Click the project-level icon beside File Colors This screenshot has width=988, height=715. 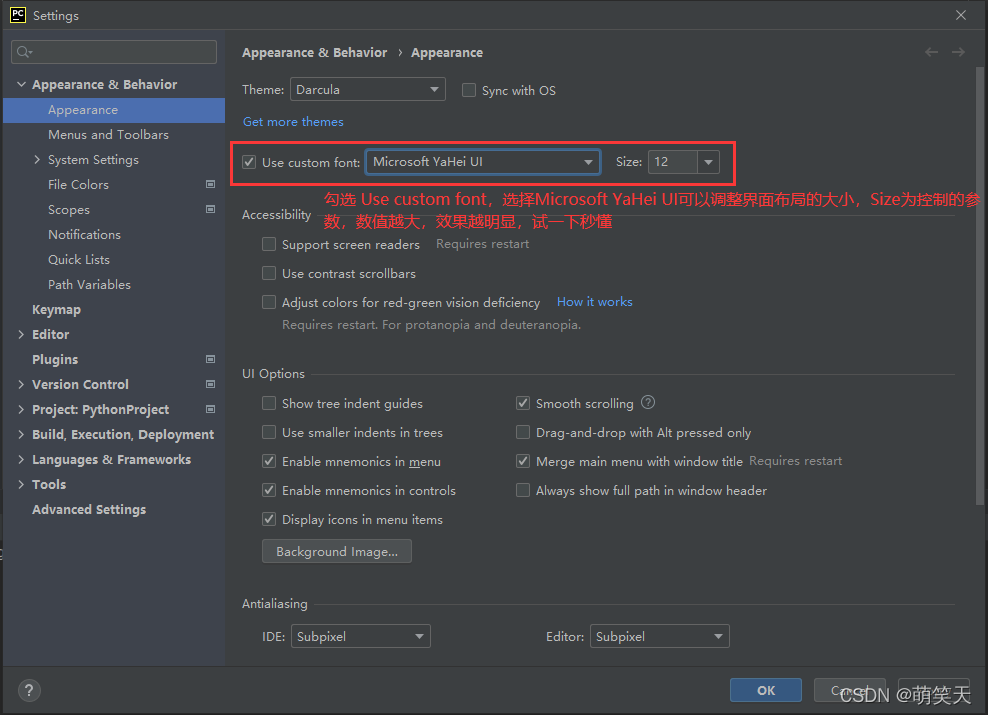[x=210, y=184]
